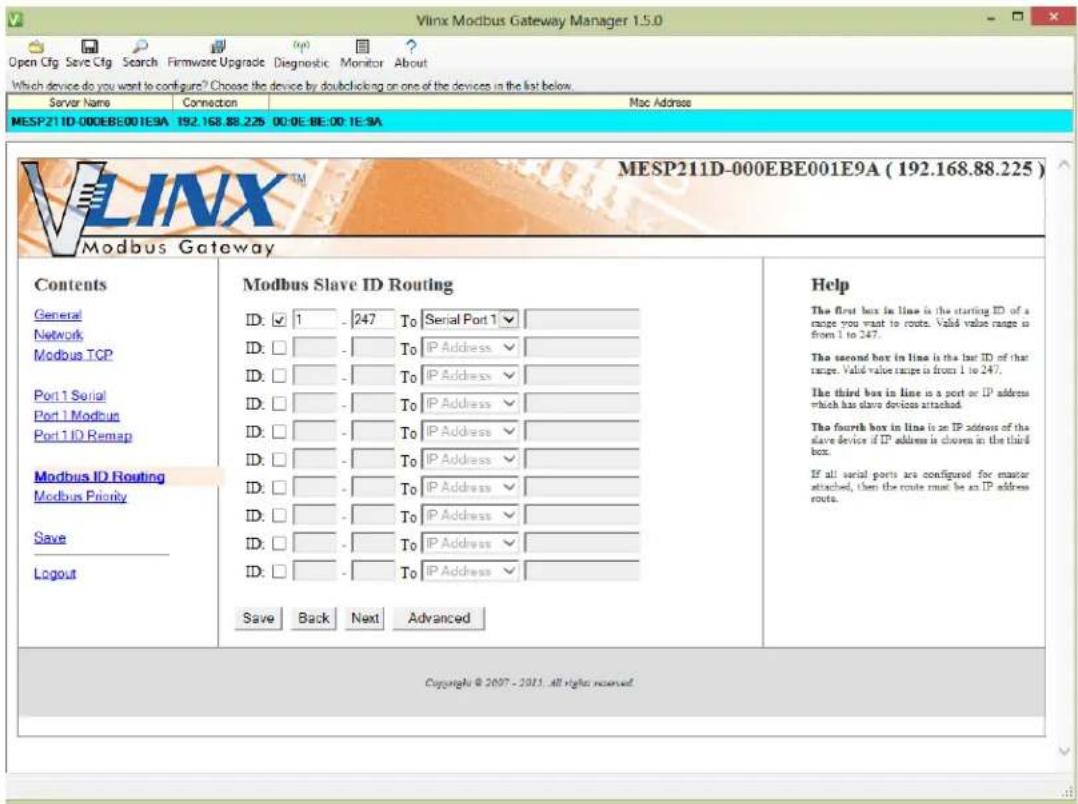This screenshot has width=1078, height=804.
Task: Open tenth row IP Address dropdown
Action: tap(470, 572)
